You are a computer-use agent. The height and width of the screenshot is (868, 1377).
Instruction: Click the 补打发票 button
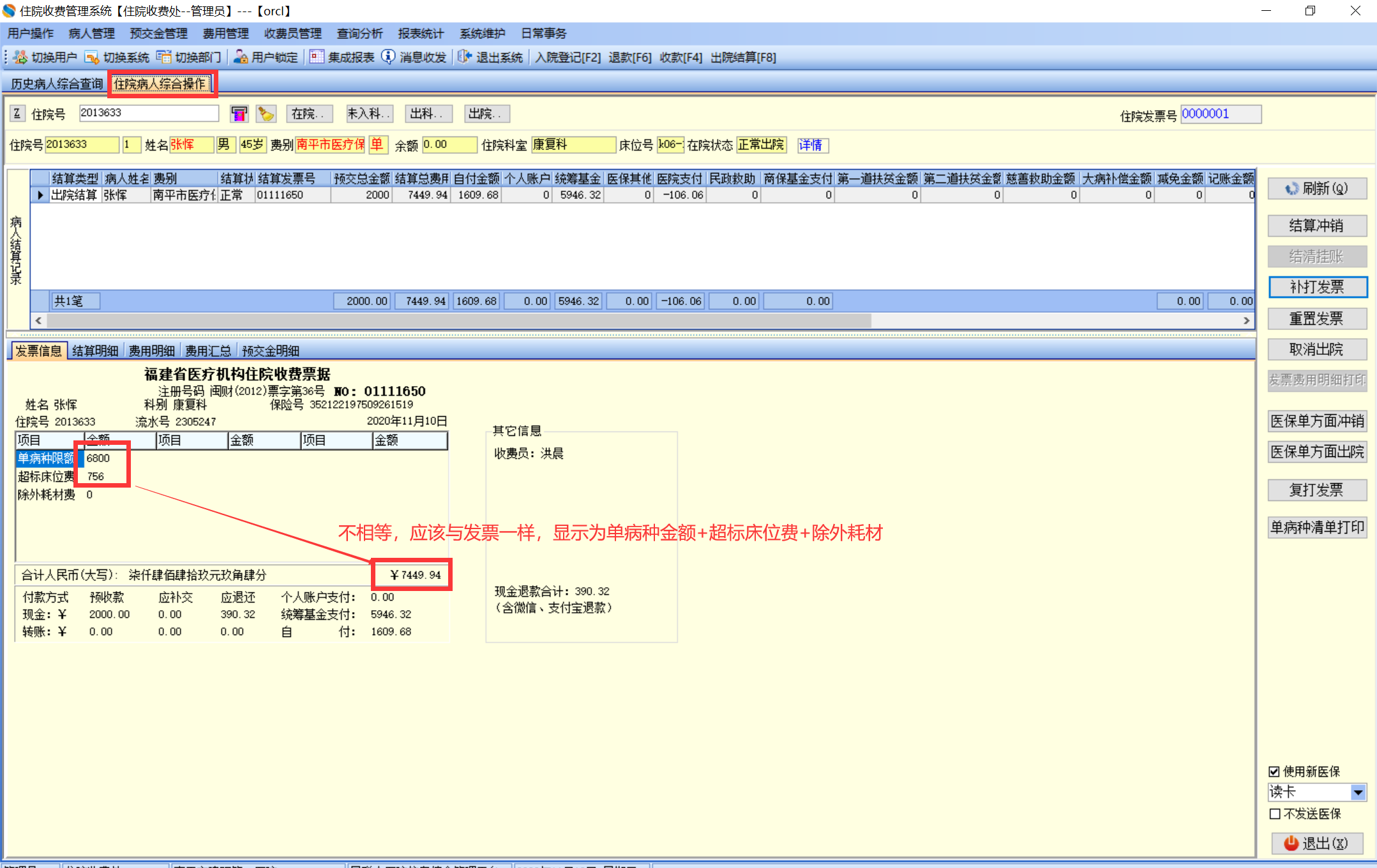tap(1316, 287)
